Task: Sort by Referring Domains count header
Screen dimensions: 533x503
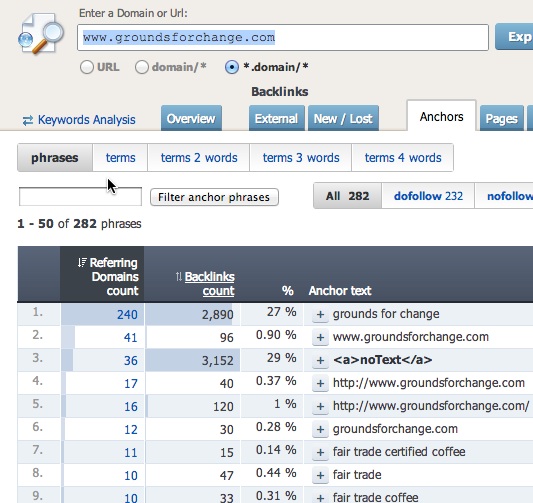Action: (114, 277)
